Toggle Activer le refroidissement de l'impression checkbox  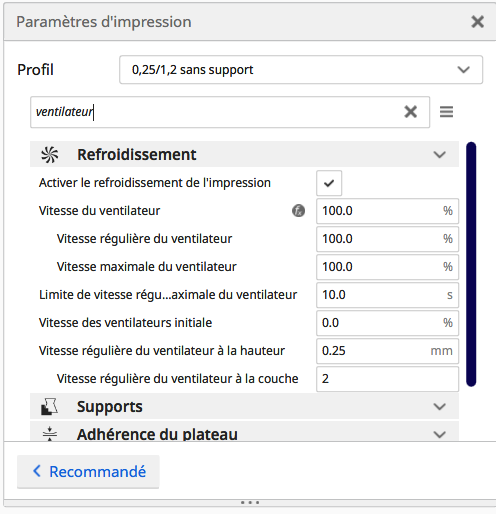pyautogui.click(x=329, y=183)
